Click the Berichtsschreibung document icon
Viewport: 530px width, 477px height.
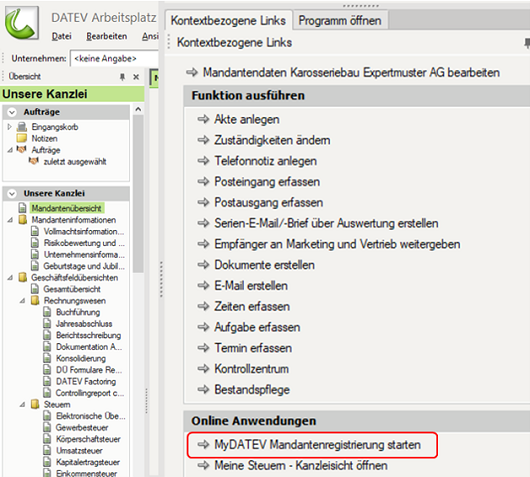click(x=47, y=335)
